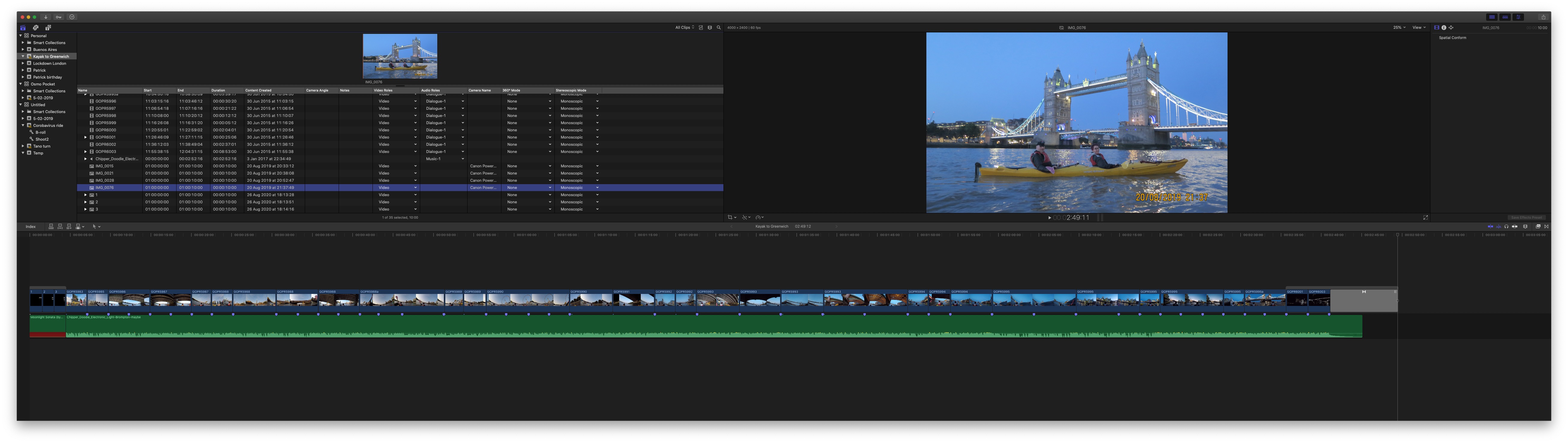Image resolution: width=1568 pixels, height=443 pixels.
Task: Open the Import Media arrow icon
Action: 46,17
